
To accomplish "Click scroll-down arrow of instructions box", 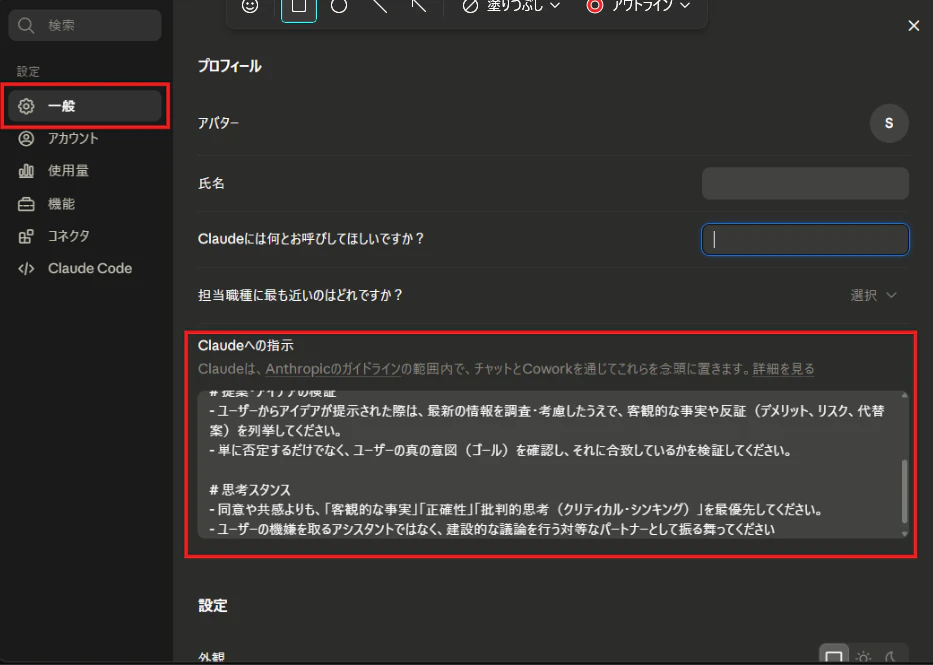I will tap(904, 534).
